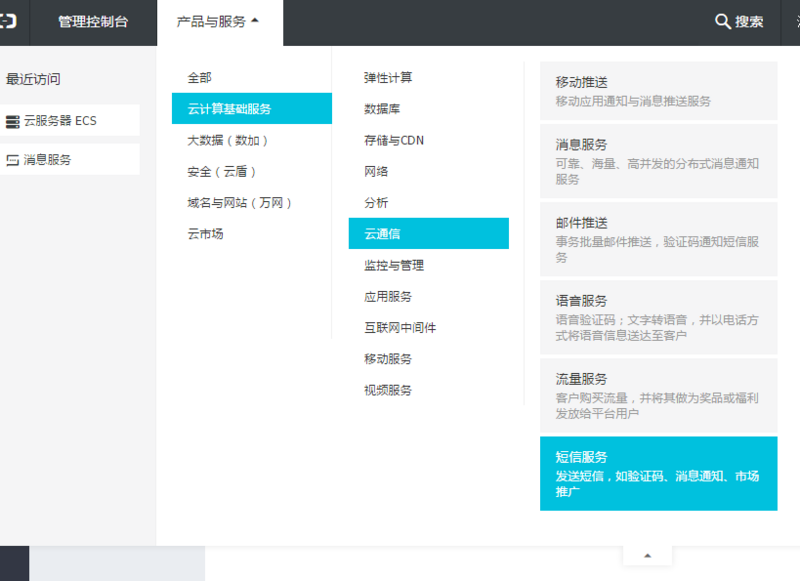
Task: Select 域名与网站（万网）category
Action: pyautogui.click(x=252, y=203)
